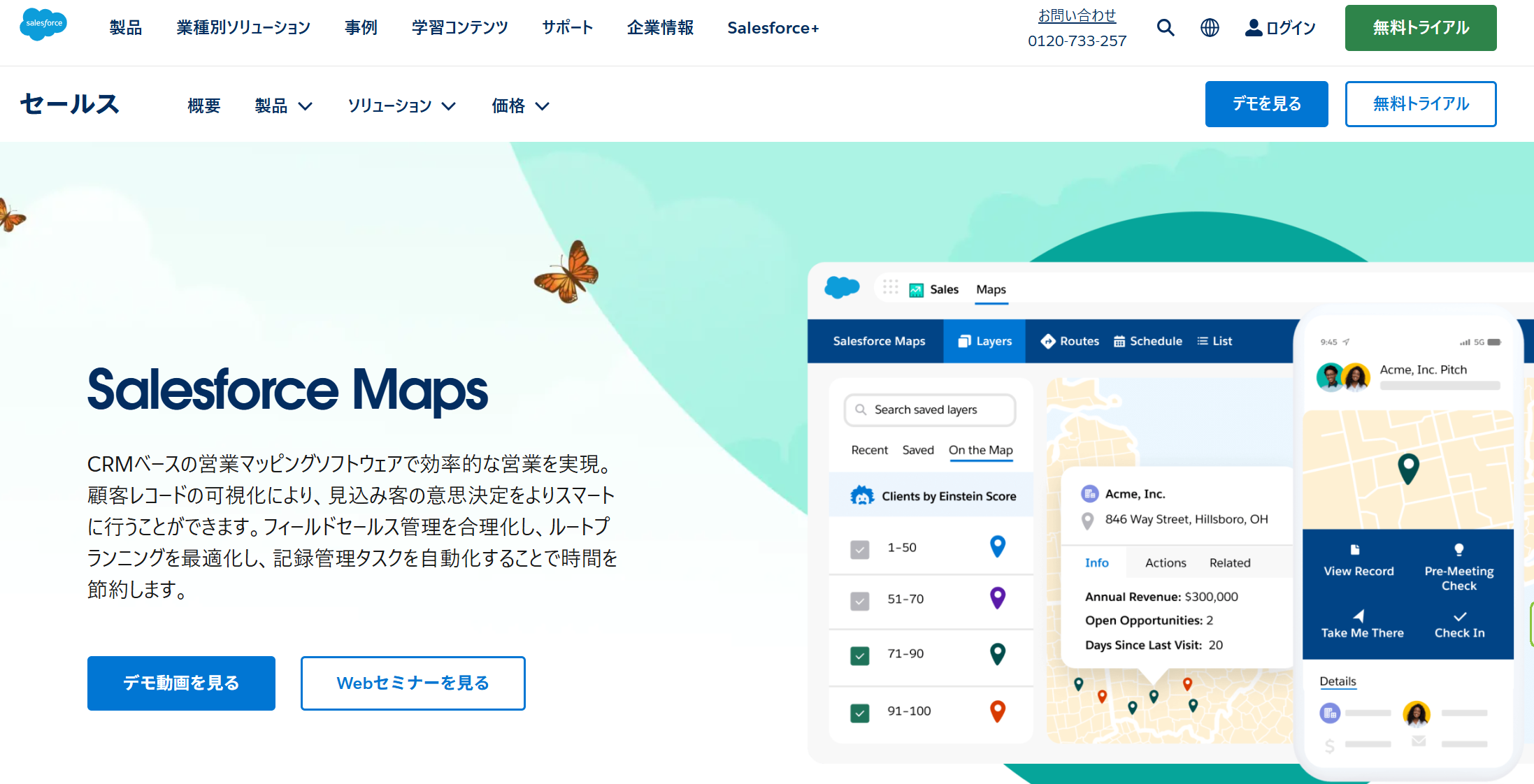The height and width of the screenshot is (784, 1534).
Task: Uncheck the 71-90 checkbox
Action: [x=860, y=655]
